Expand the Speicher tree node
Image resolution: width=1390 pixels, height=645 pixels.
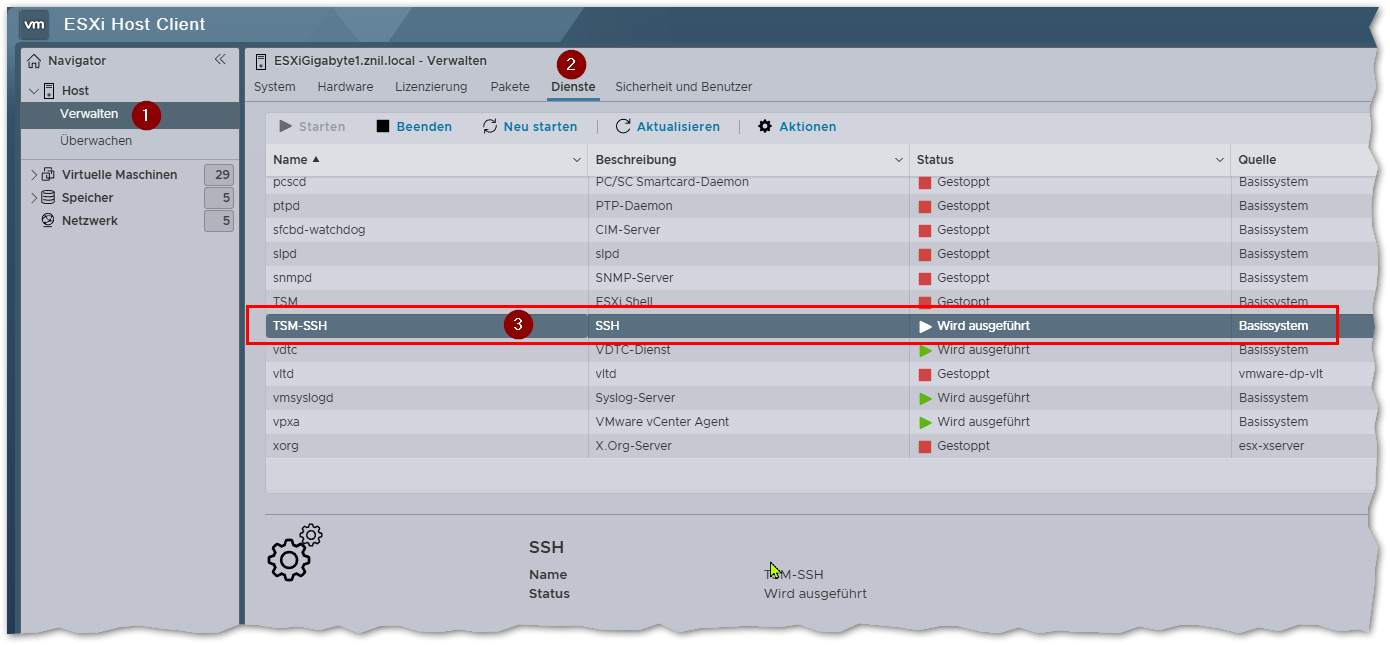[33, 198]
